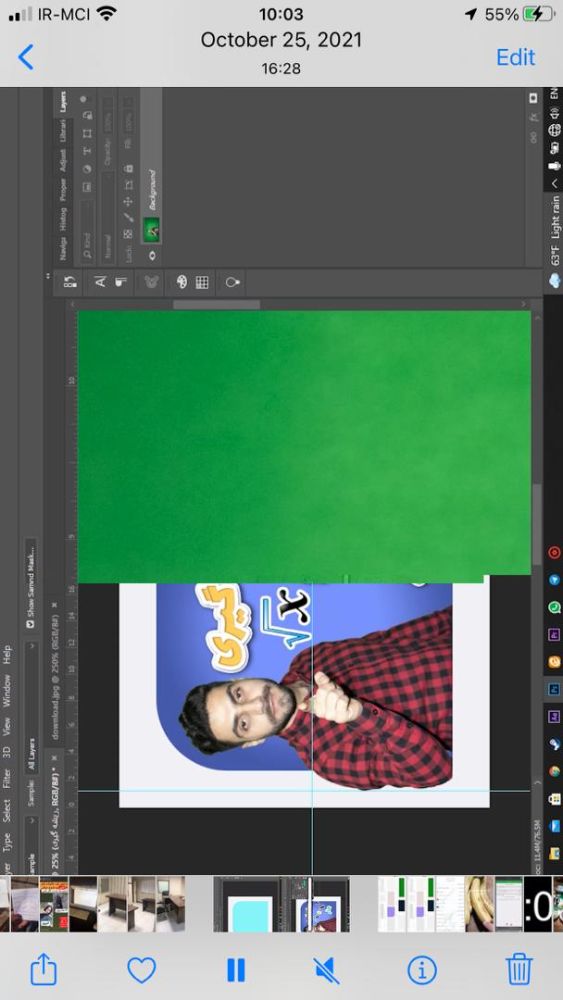Viewport: 563px width, 1000px height.
Task: Open the Premiere Pro taskbar icon
Action: click(x=554, y=635)
